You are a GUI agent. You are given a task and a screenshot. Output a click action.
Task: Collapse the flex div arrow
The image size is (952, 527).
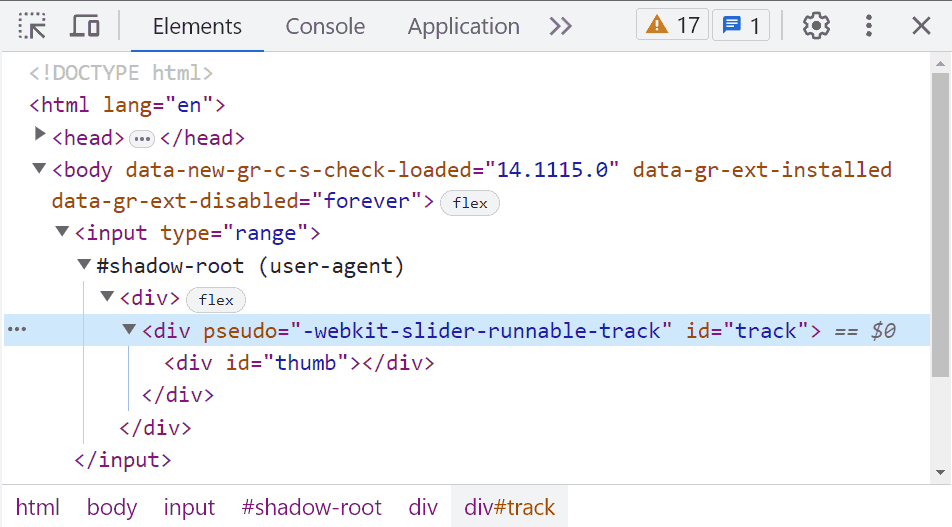[x=107, y=296]
